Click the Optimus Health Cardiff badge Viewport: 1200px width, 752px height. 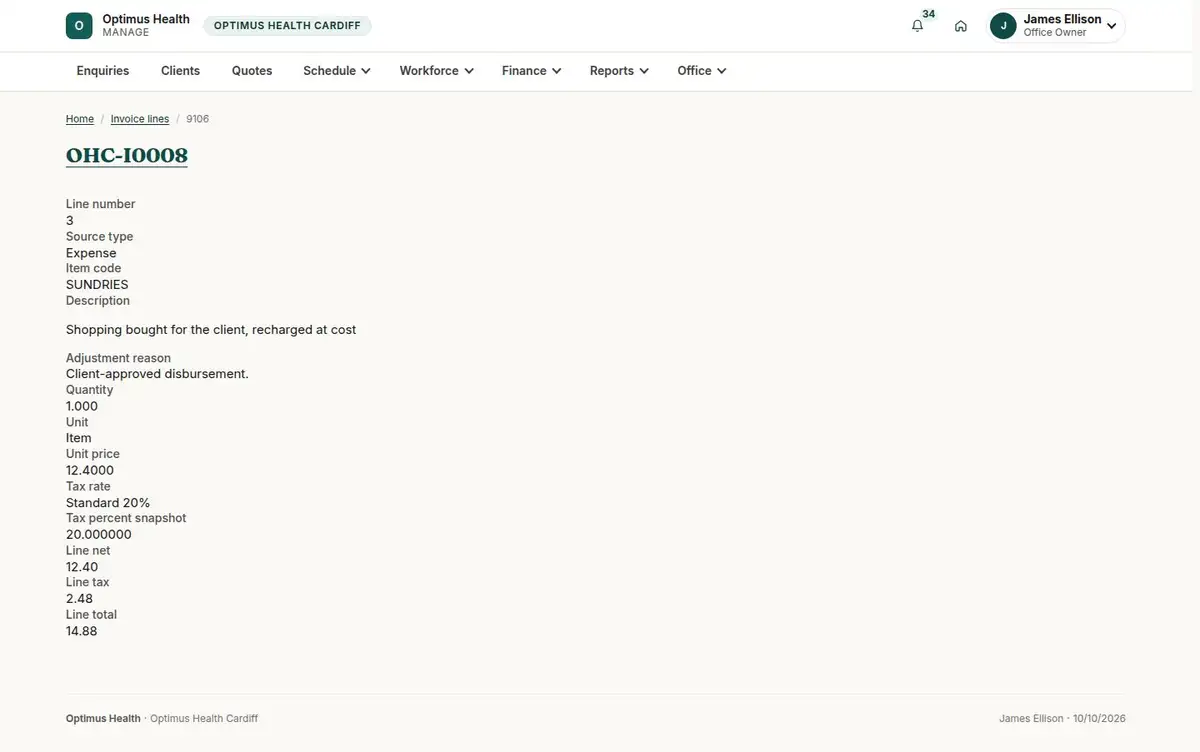pos(287,26)
